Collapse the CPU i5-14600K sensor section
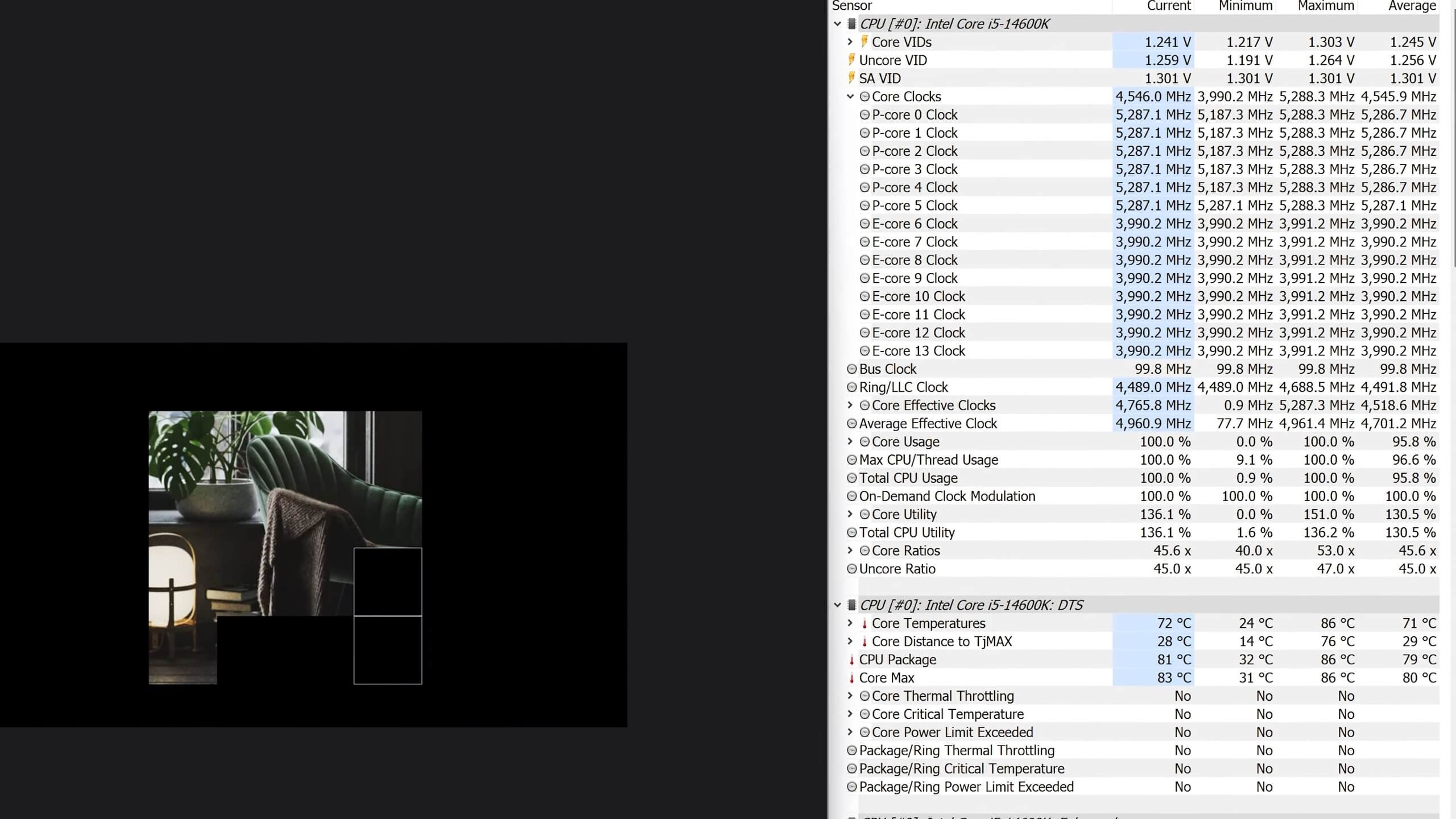The height and width of the screenshot is (819, 1456). (x=837, y=24)
